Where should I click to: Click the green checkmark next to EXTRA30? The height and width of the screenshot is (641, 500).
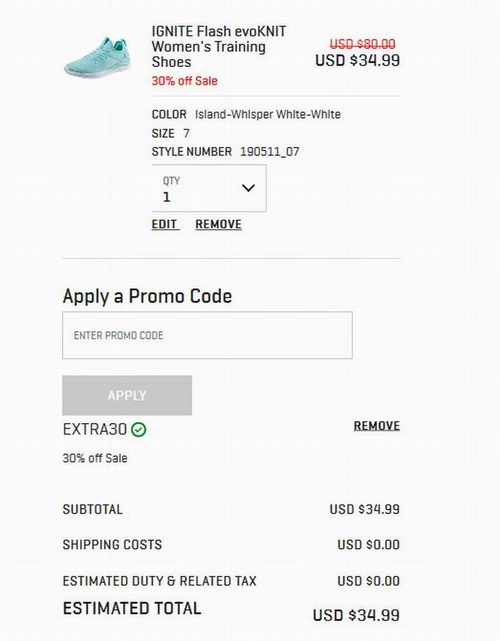[x=139, y=430]
